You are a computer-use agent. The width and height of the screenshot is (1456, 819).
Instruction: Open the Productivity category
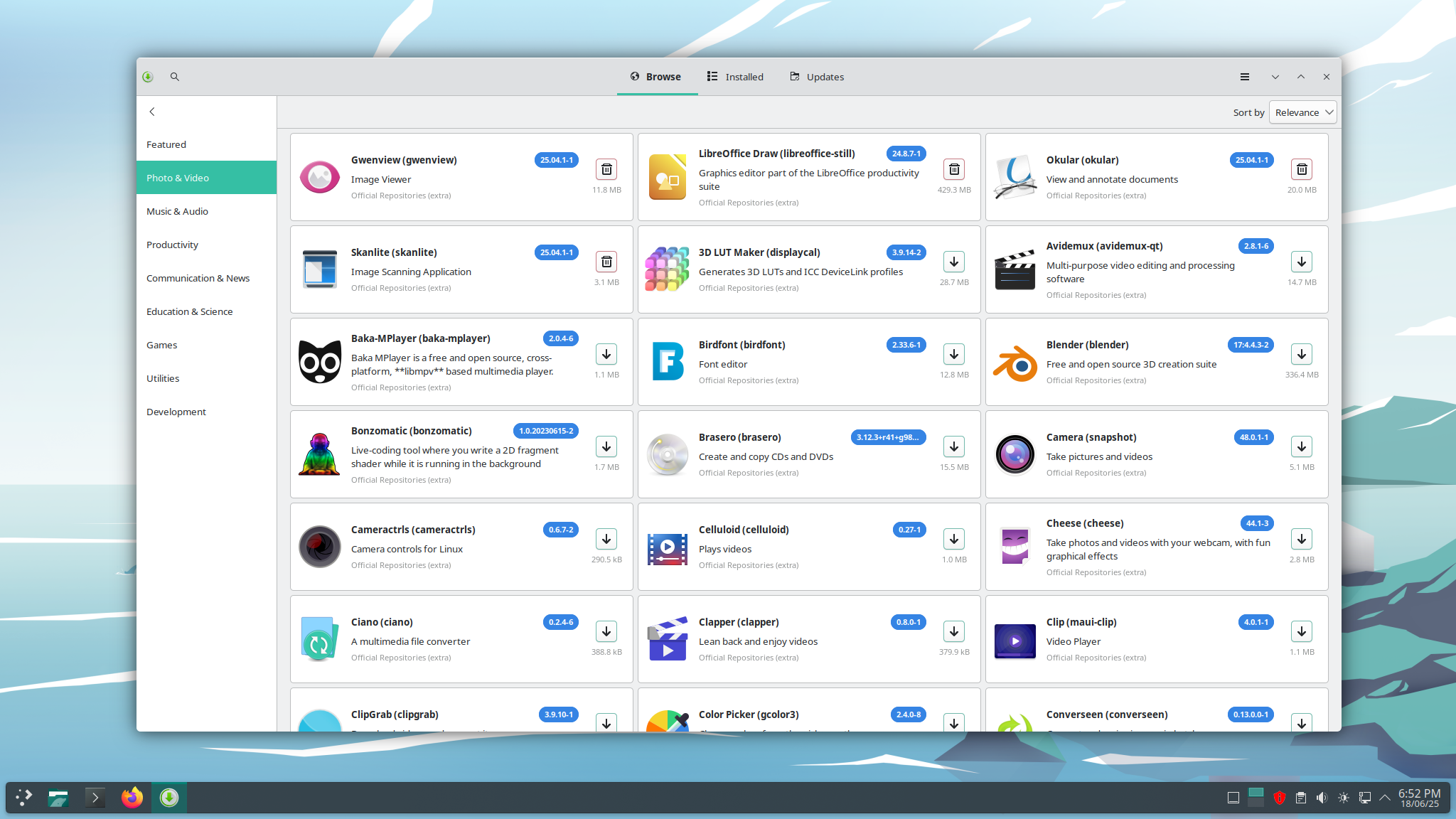click(206, 245)
